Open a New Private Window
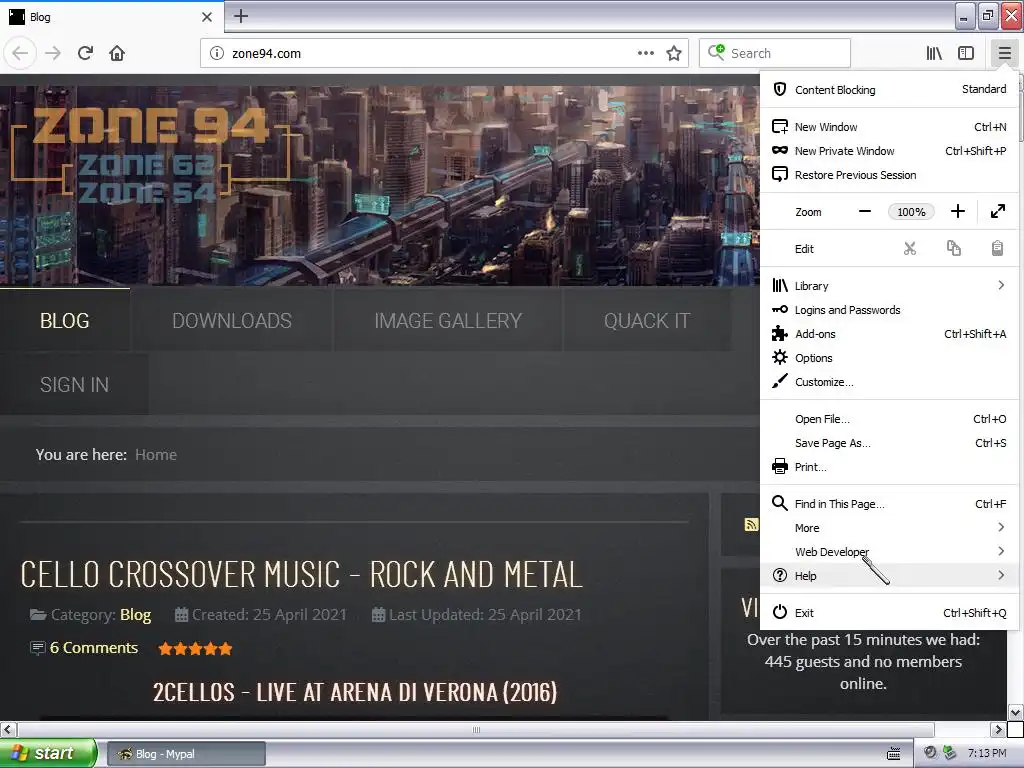This screenshot has width=1024, height=768. pos(889,151)
